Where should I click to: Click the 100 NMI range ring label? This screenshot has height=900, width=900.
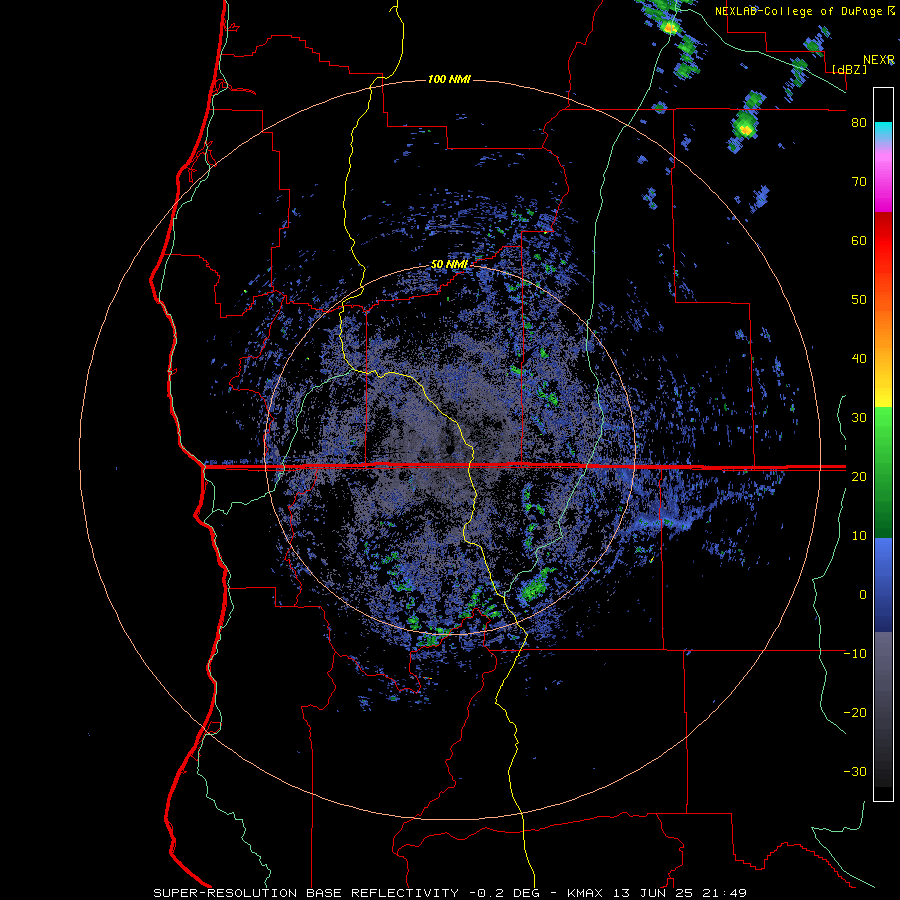click(449, 79)
